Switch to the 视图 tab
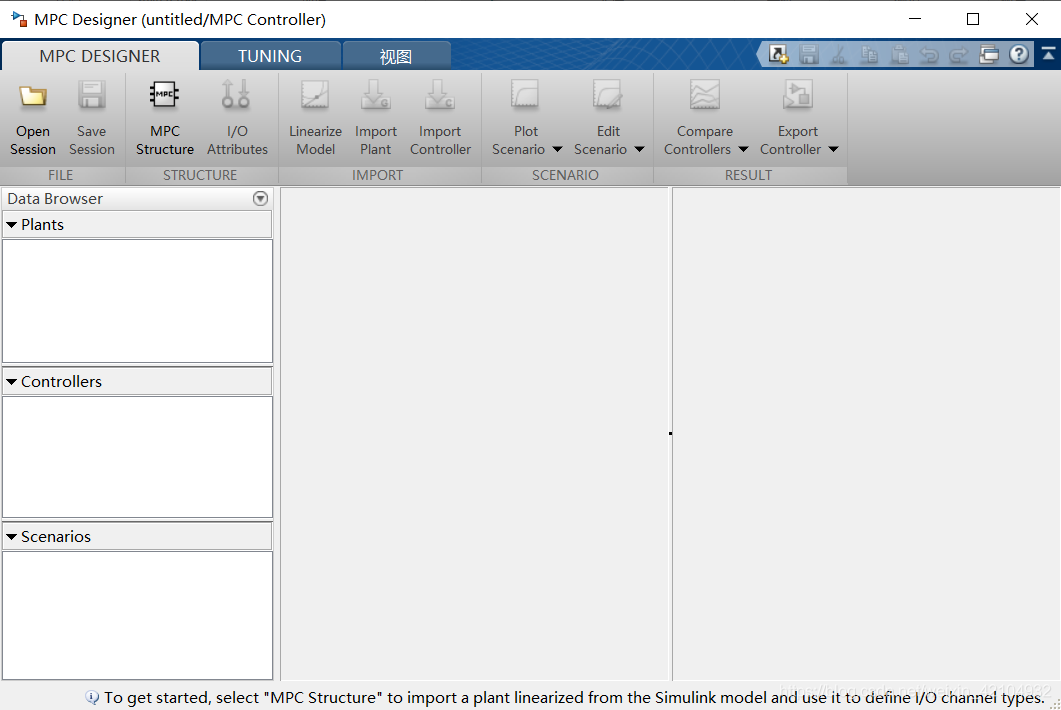Screen dimensions: 1061x710 (x=396, y=56)
